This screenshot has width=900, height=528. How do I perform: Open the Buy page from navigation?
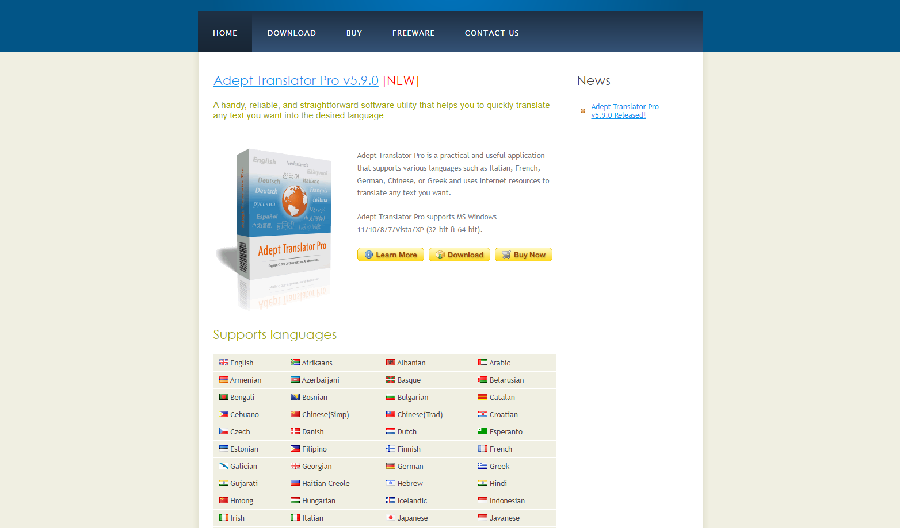pyautogui.click(x=354, y=33)
